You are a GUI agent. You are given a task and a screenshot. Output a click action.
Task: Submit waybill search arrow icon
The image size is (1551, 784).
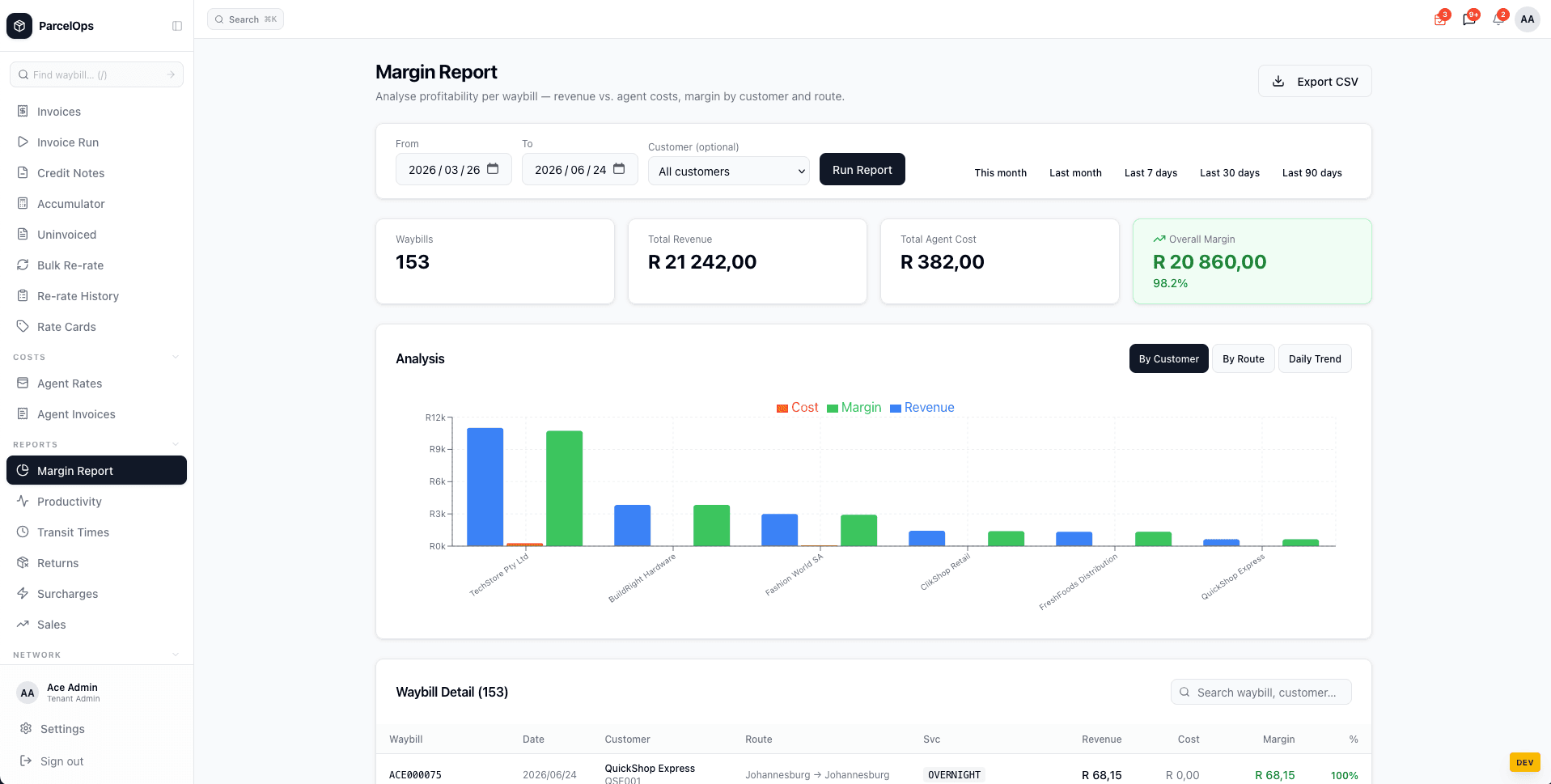[171, 74]
